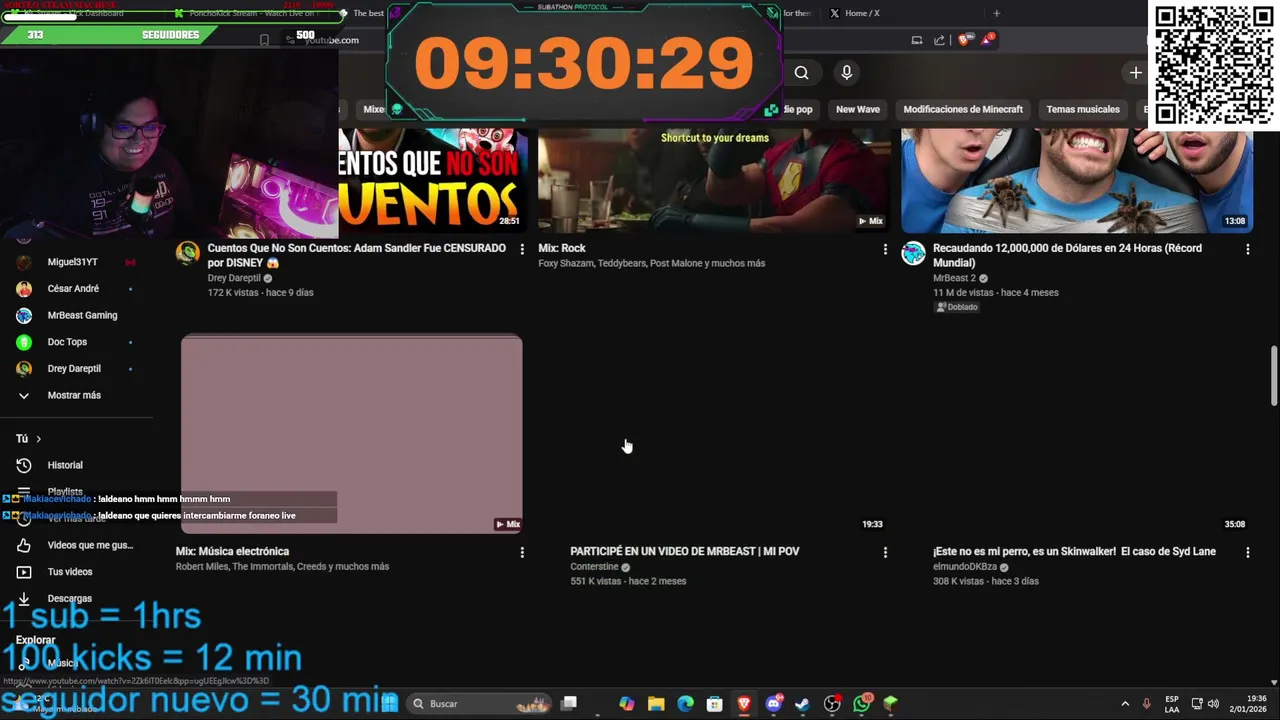The width and height of the screenshot is (1280, 720).
Task: Select Temas musicales filter chip
Action: 1083,109
